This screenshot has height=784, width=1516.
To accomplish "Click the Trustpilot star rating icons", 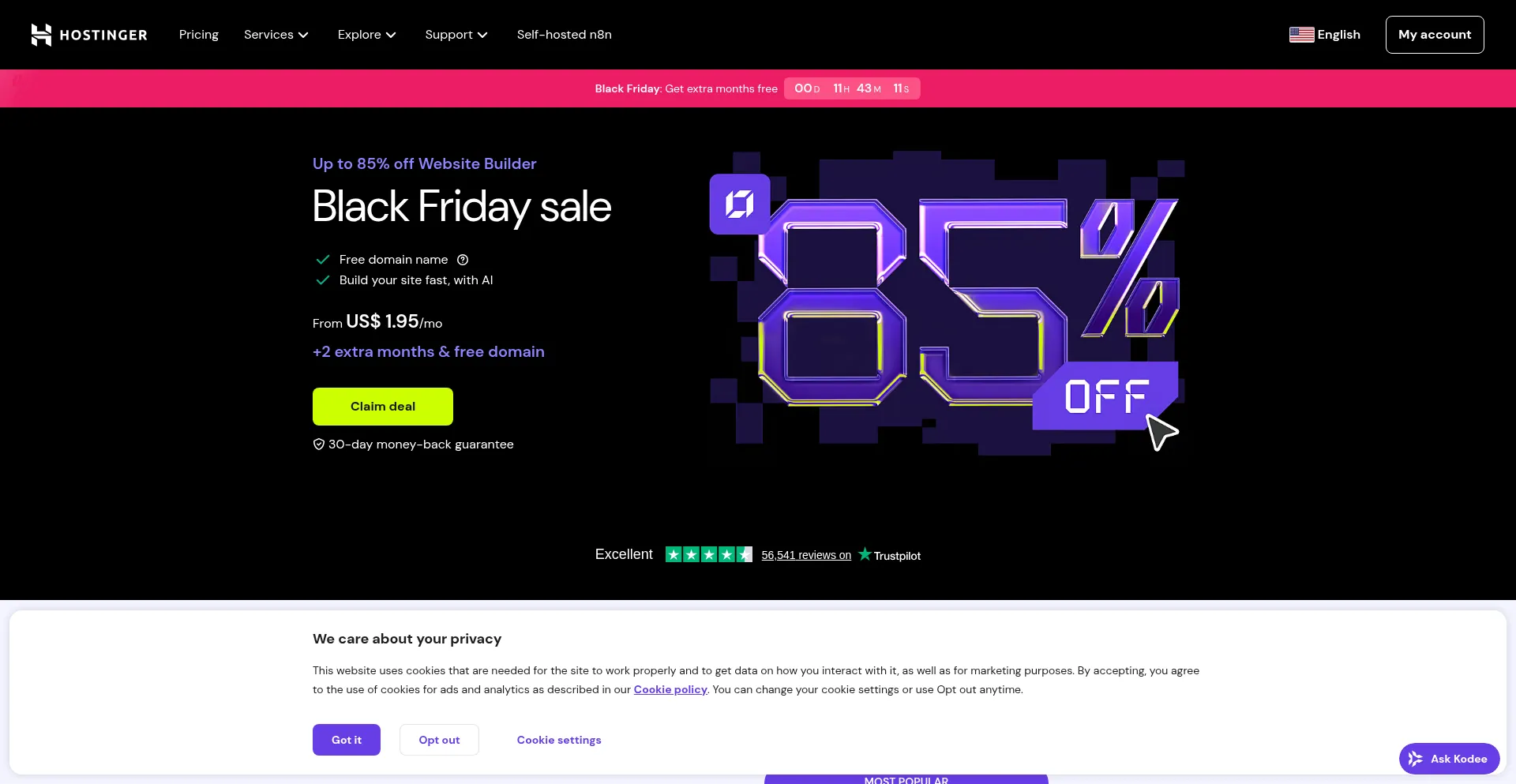I will pyautogui.click(x=708, y=555).
